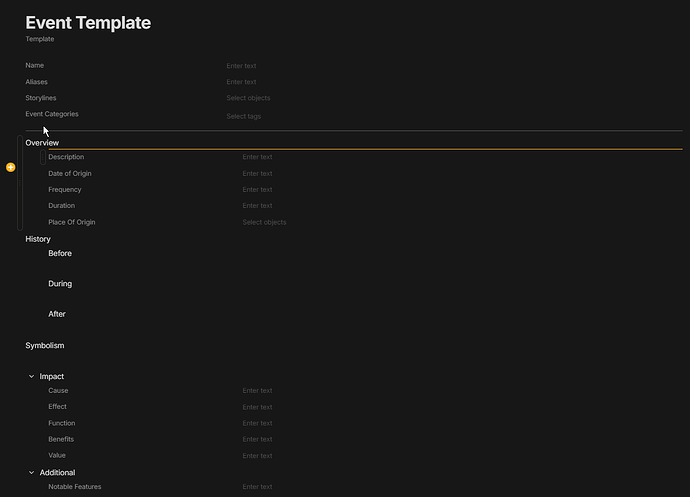Collapse the Impact section chevron

pyautogui.click(x=31, y=376)
